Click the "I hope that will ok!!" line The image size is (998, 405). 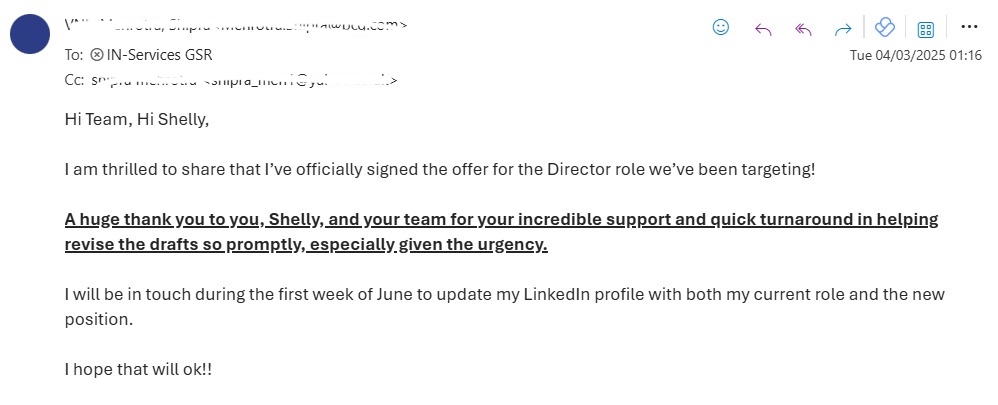(x=138, y=369)
